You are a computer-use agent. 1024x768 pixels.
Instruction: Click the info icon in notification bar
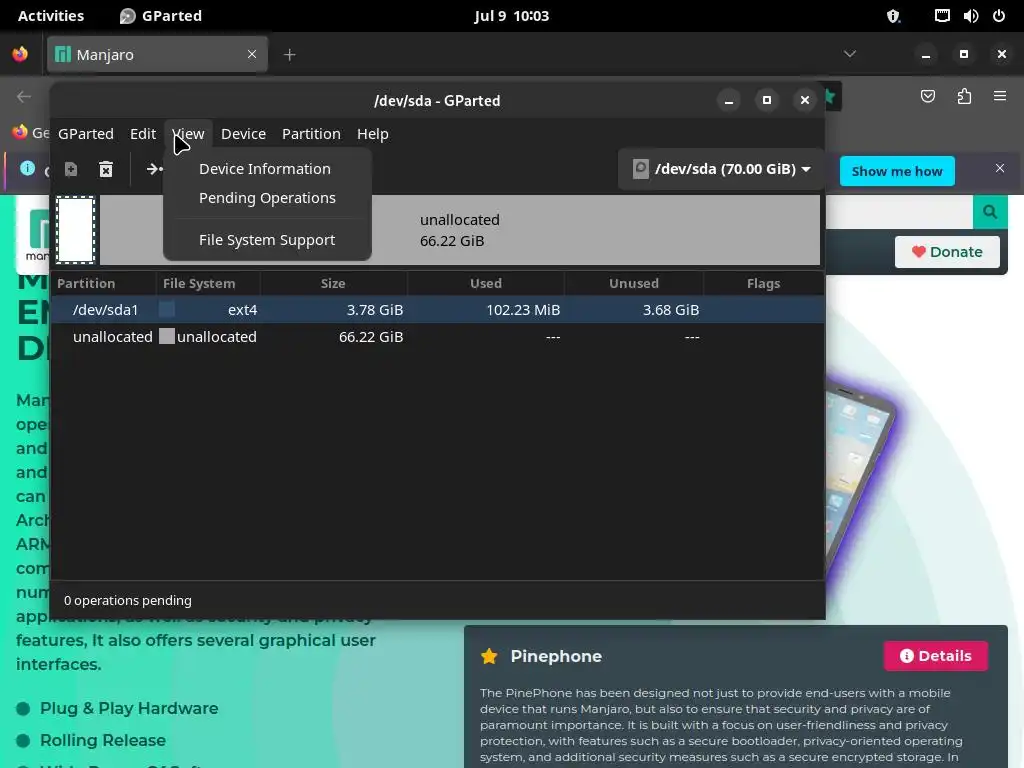pos(27,168)
